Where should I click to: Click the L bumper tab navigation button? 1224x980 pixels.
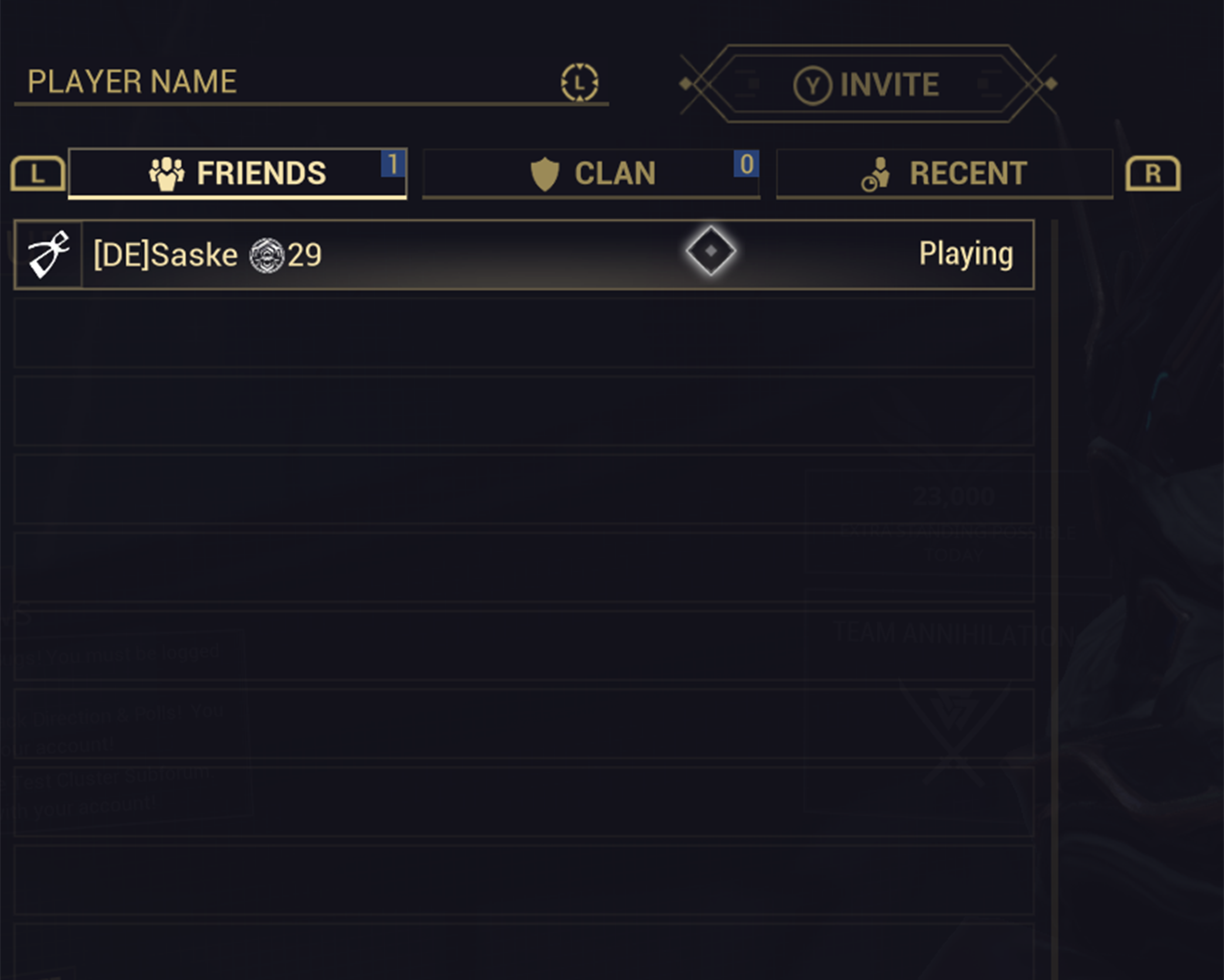[38, 173]
